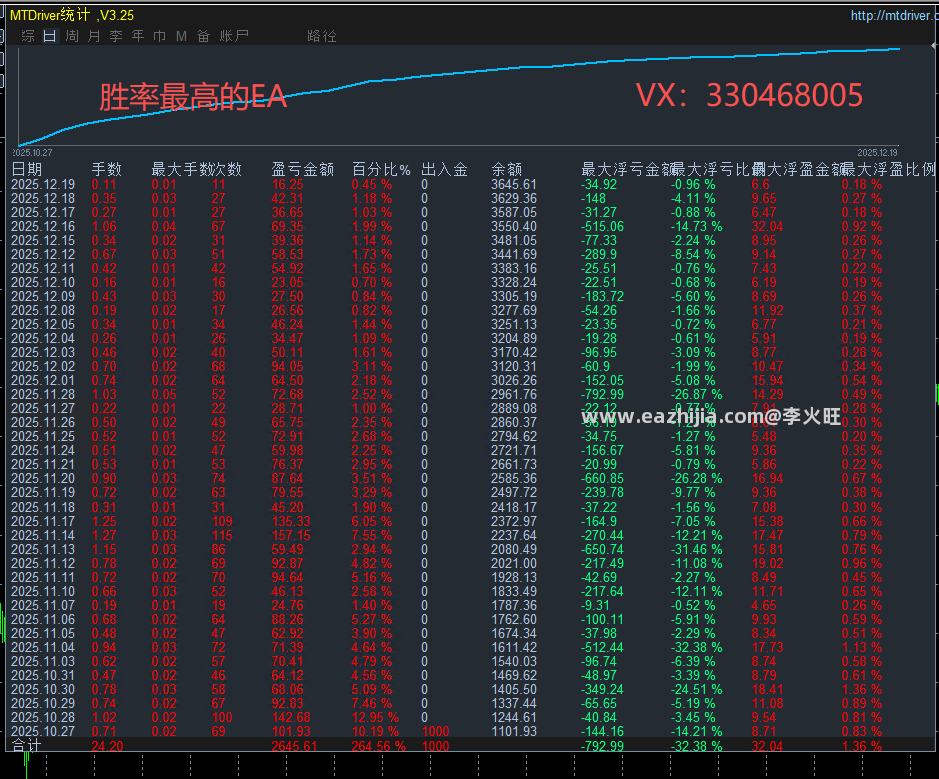Switch to the 账户 account tab
939x779 pixels.
(234, 36)
